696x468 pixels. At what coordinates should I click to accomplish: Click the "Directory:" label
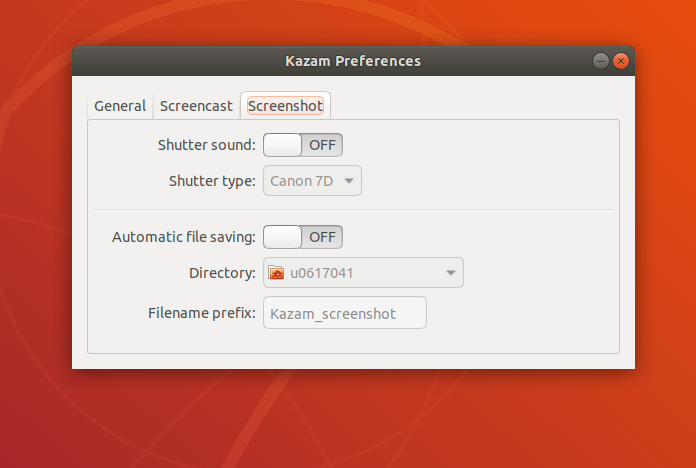point(222,273)
